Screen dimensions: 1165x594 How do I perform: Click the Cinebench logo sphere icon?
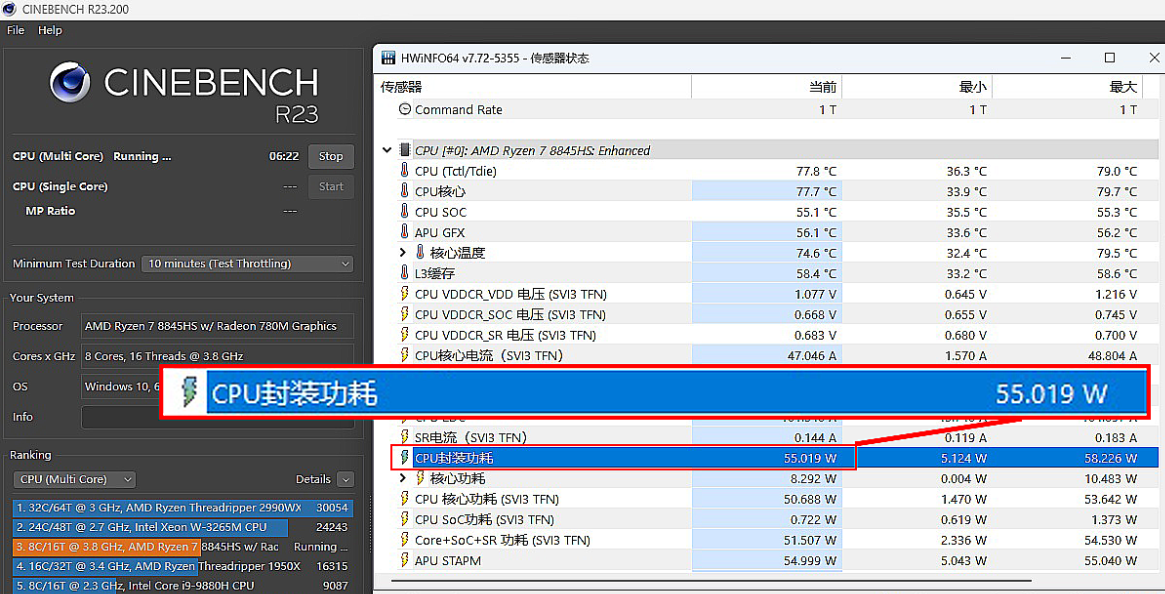click(x=70, y=82)
